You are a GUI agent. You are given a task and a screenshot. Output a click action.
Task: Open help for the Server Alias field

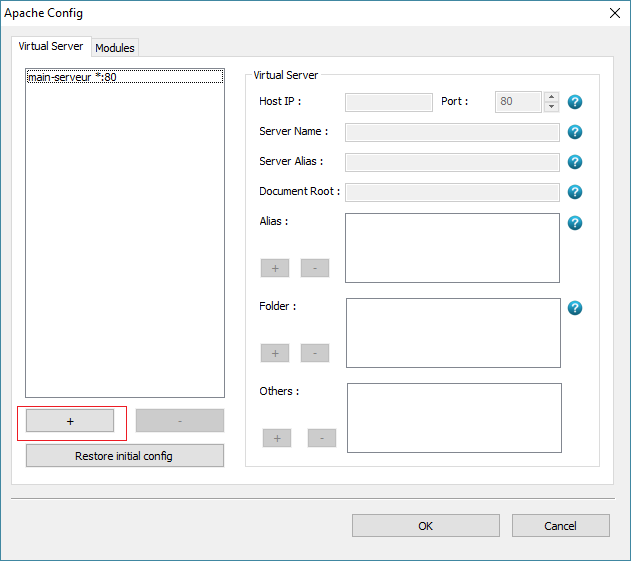[x=575, y=162]
